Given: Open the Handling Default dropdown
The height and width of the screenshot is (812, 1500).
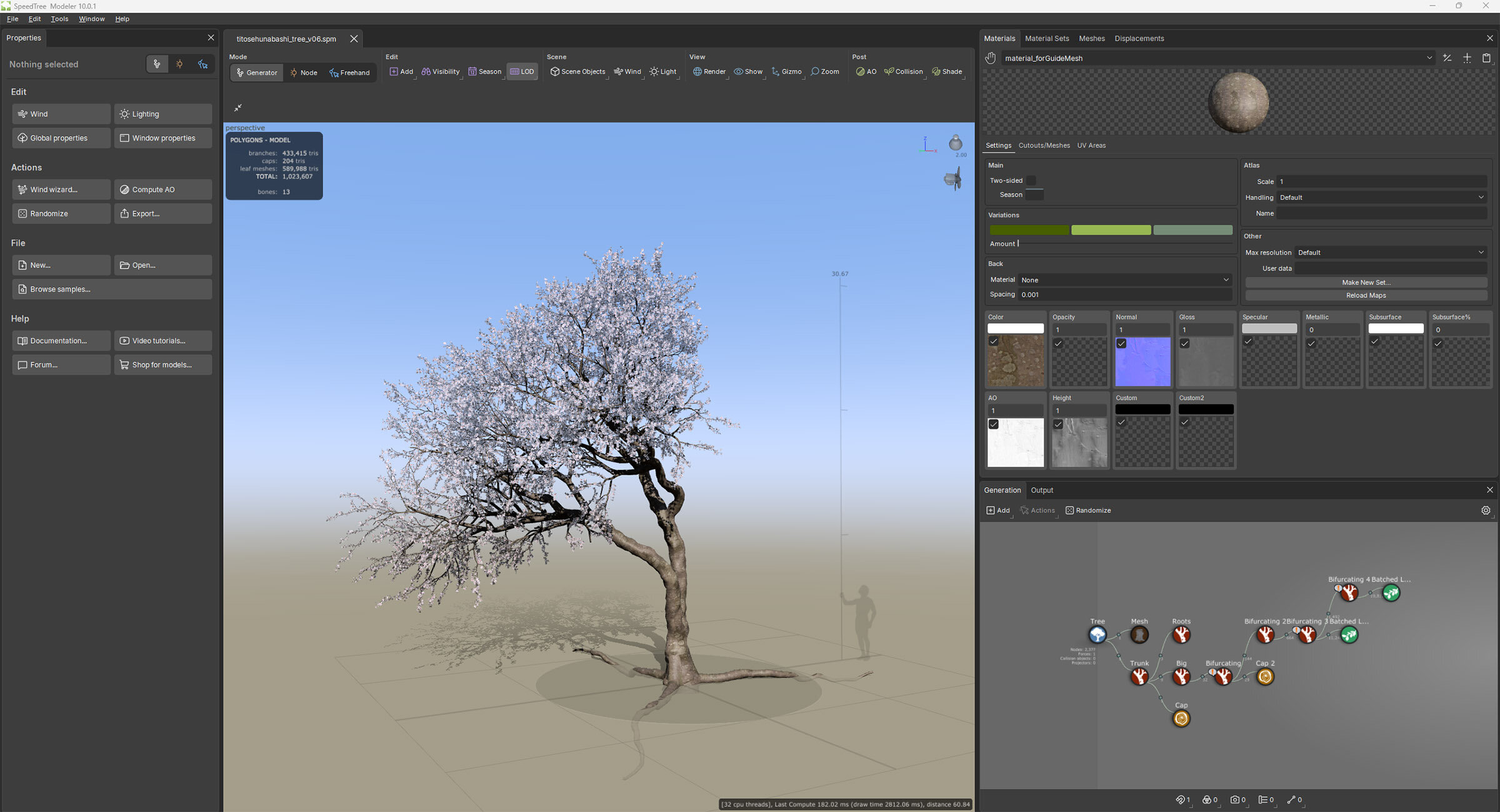Looking at the screenshot, I should [x=1381, y=197].
